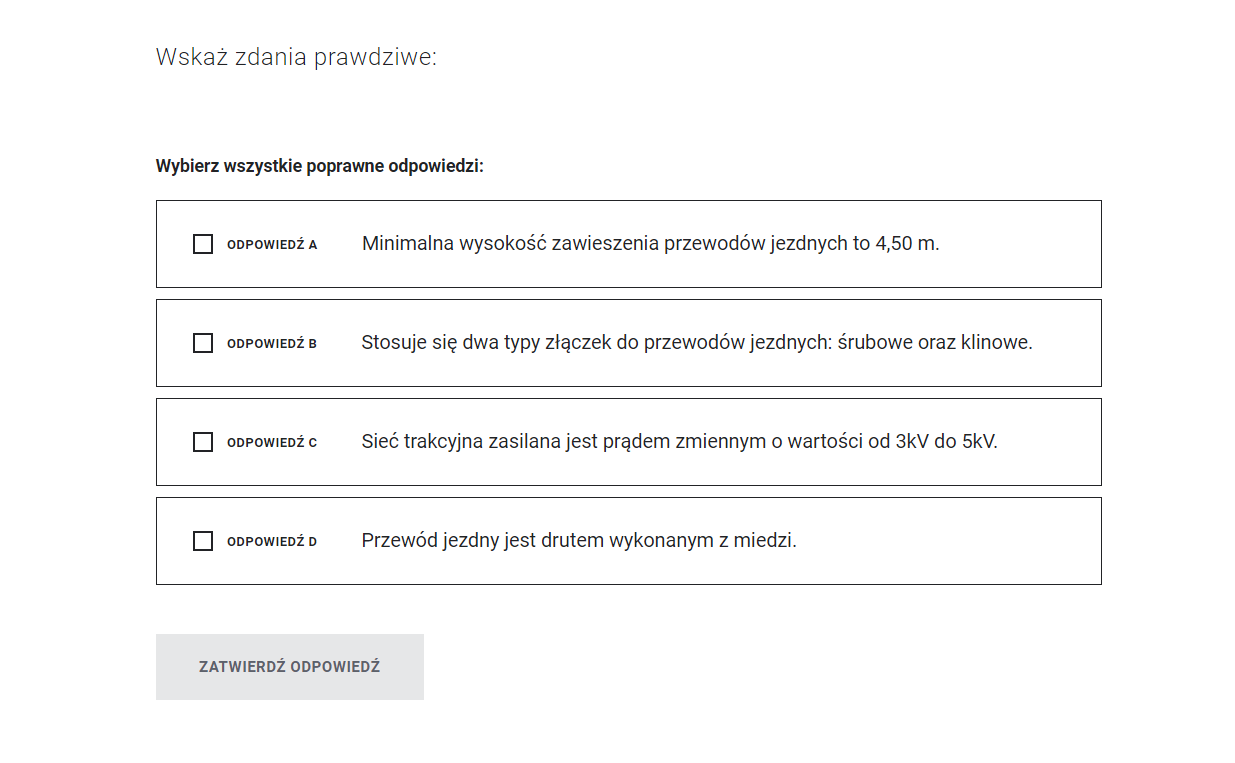
Task: Click the ODPOWIEDŹ D label
Action: (271, 540)
